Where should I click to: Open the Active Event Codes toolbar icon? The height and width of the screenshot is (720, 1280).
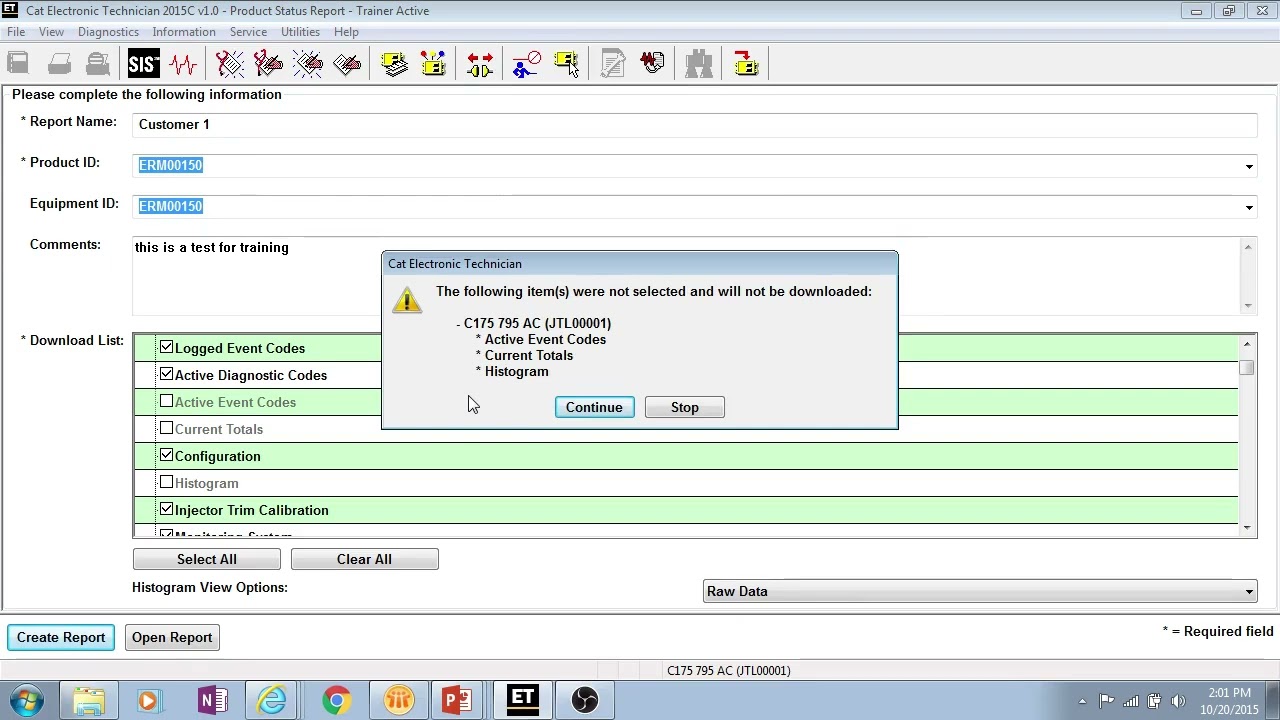308,65
